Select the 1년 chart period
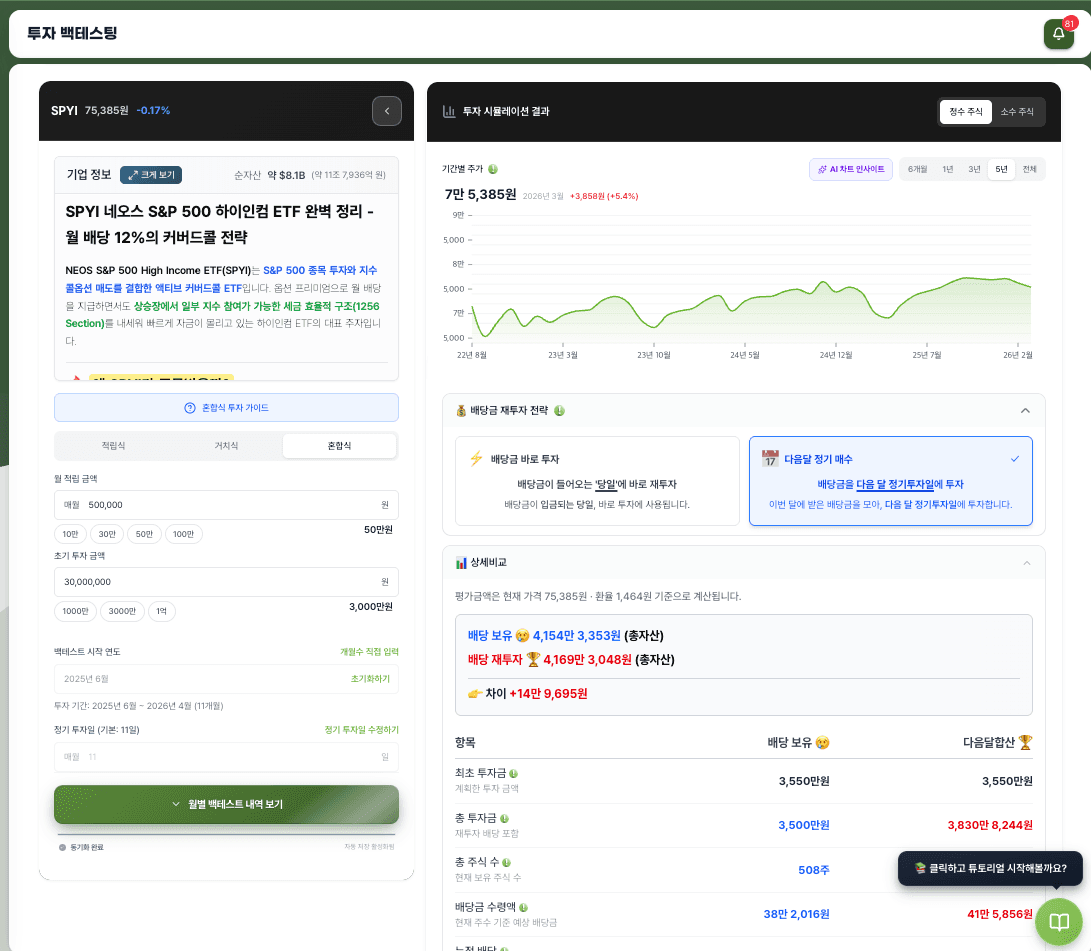 pos(948,169)
